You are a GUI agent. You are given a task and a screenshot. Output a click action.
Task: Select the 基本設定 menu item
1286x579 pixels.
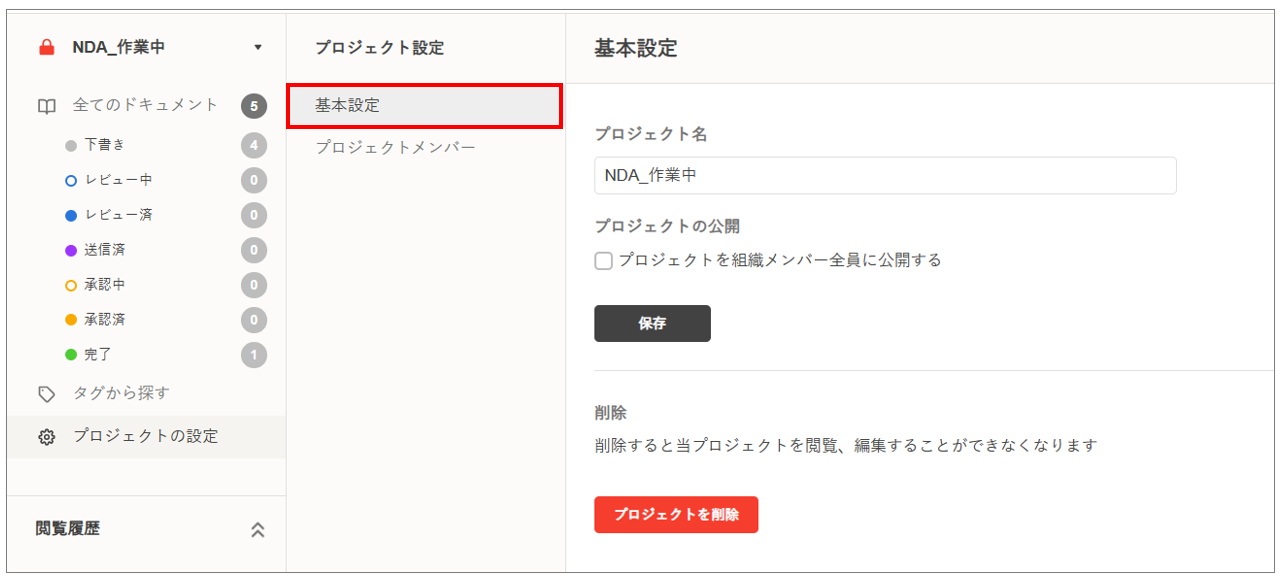(x=424, y=106)
